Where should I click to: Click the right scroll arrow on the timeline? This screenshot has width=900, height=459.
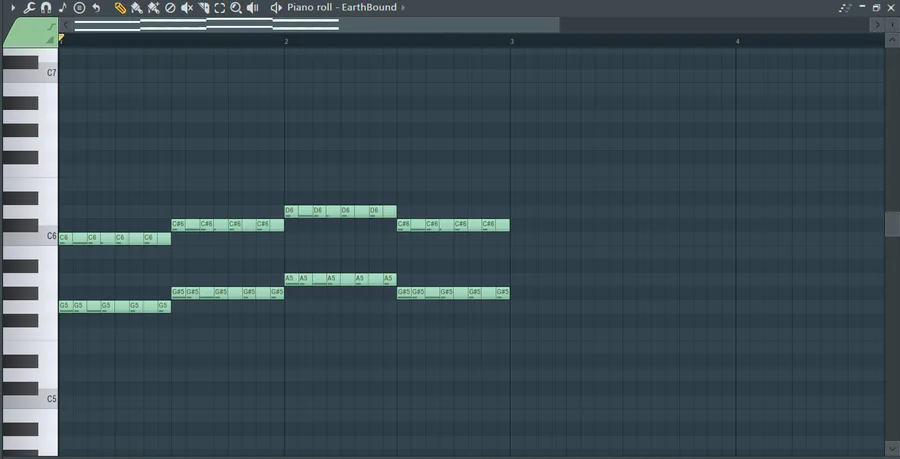(877, 25)
